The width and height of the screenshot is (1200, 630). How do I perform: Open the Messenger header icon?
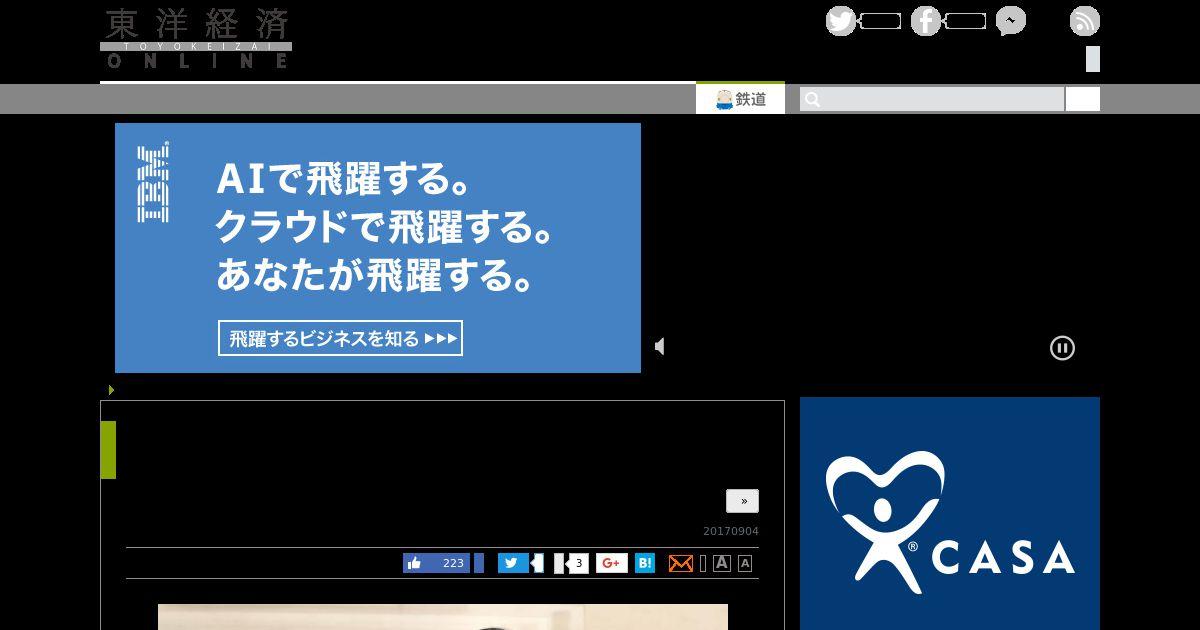[1011, 21]
